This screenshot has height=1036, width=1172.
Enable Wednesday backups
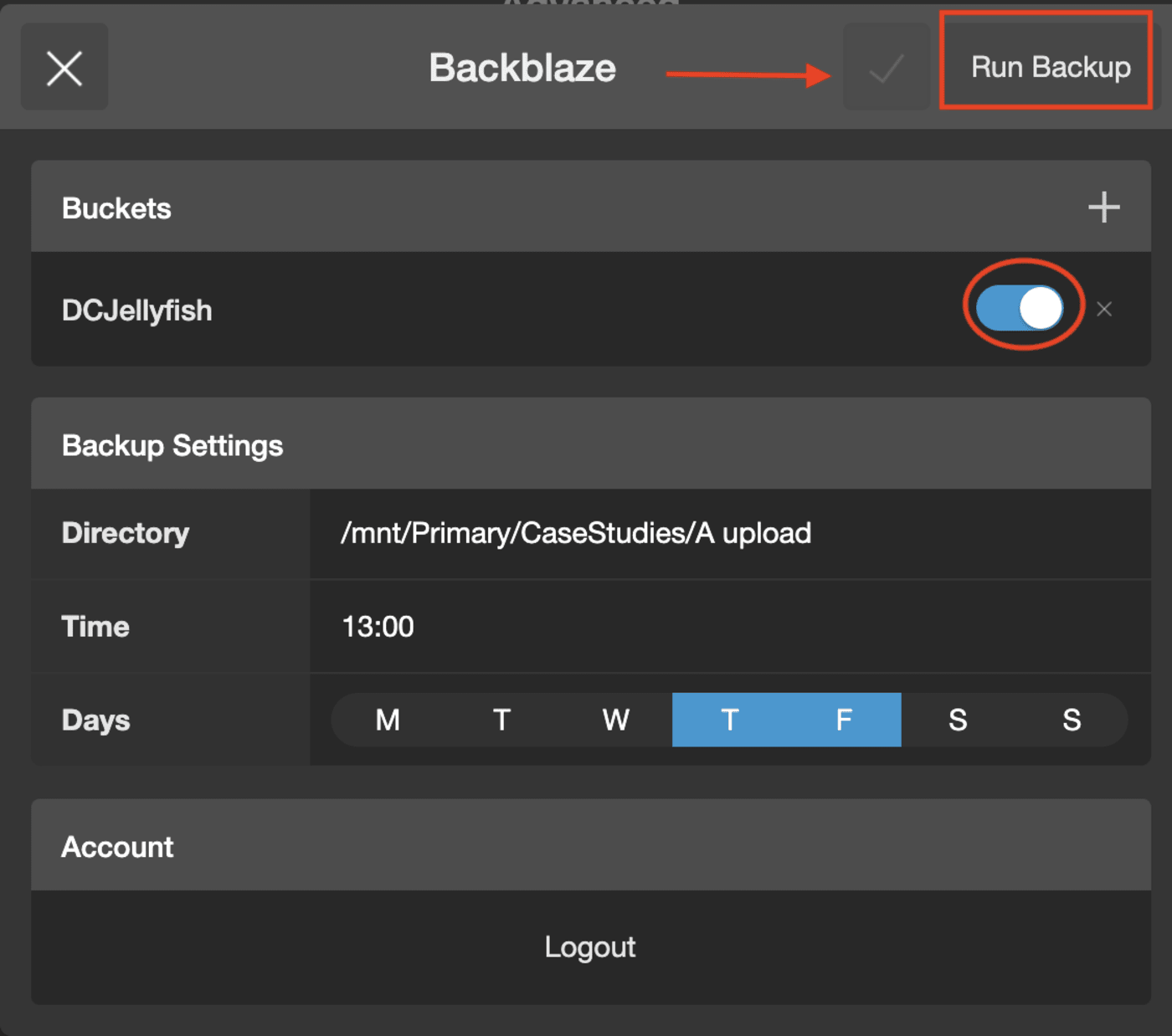click(x=615, y=720)
